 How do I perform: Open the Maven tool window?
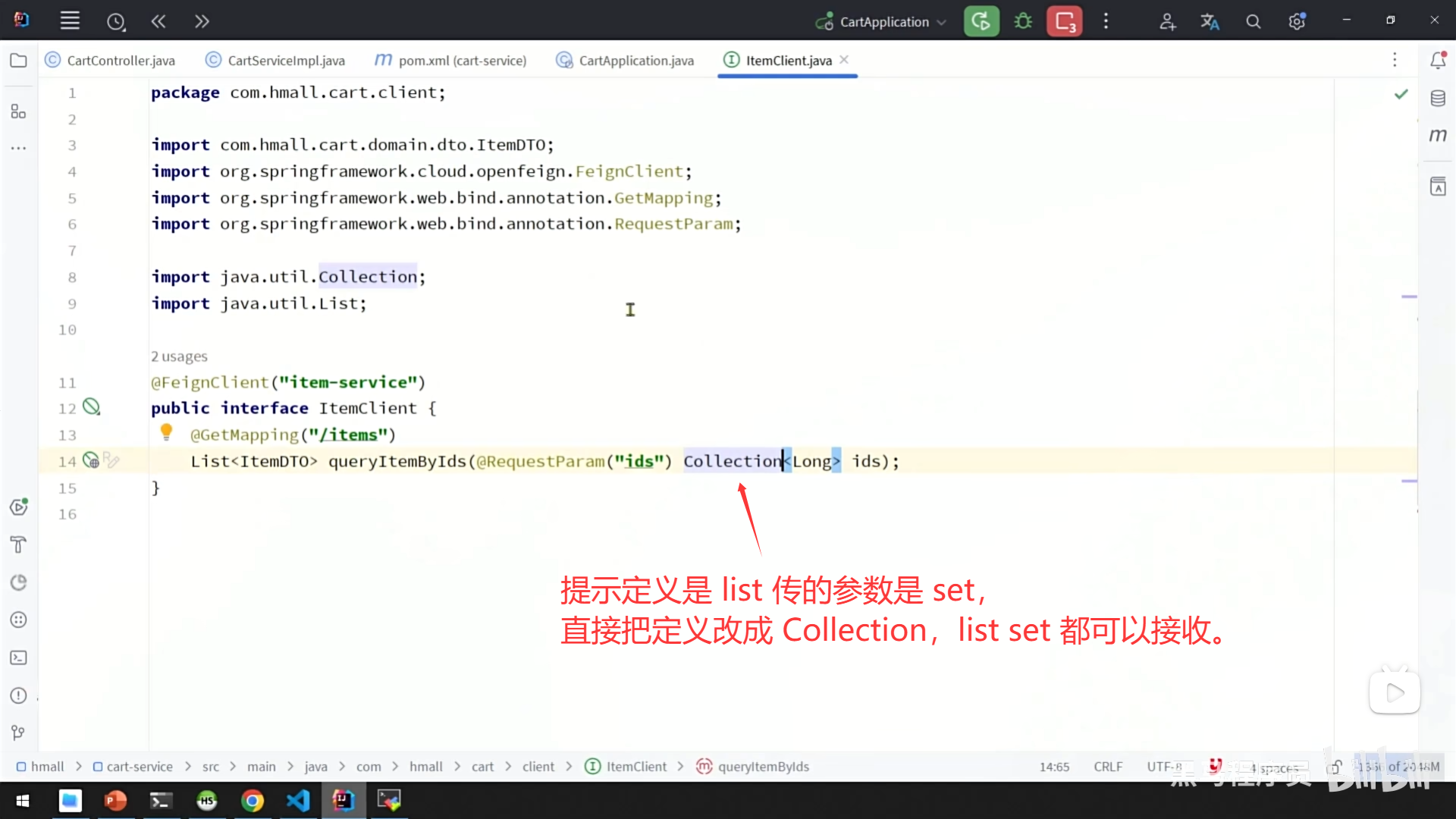click(x=1438, y=135)
